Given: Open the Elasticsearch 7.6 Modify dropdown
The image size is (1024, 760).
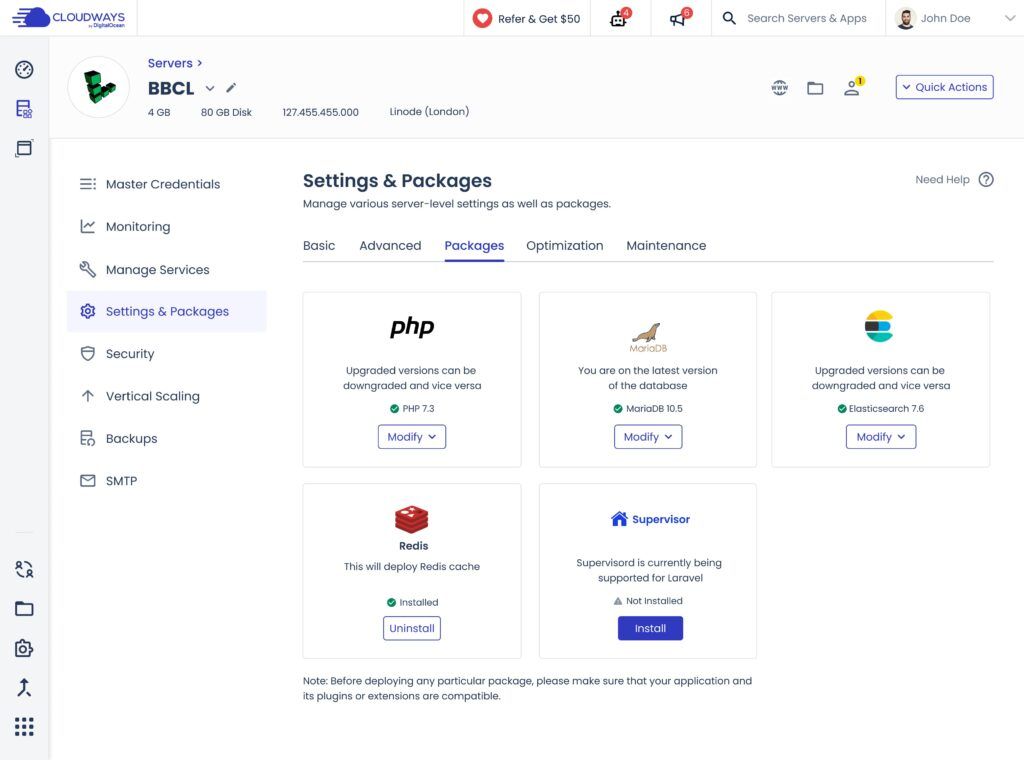Looking at the screenshot, I should [881, 437].
